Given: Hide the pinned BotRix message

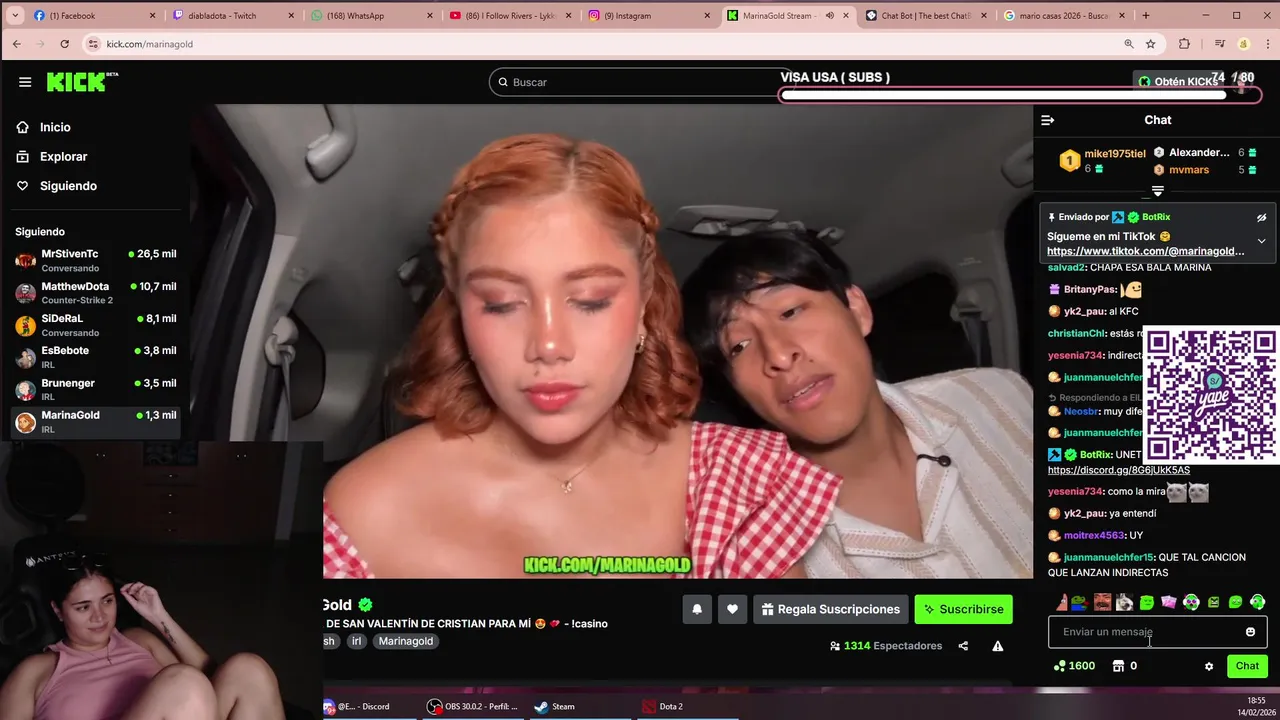Looking at the screenshot, I should click(x=1261, y=217).
